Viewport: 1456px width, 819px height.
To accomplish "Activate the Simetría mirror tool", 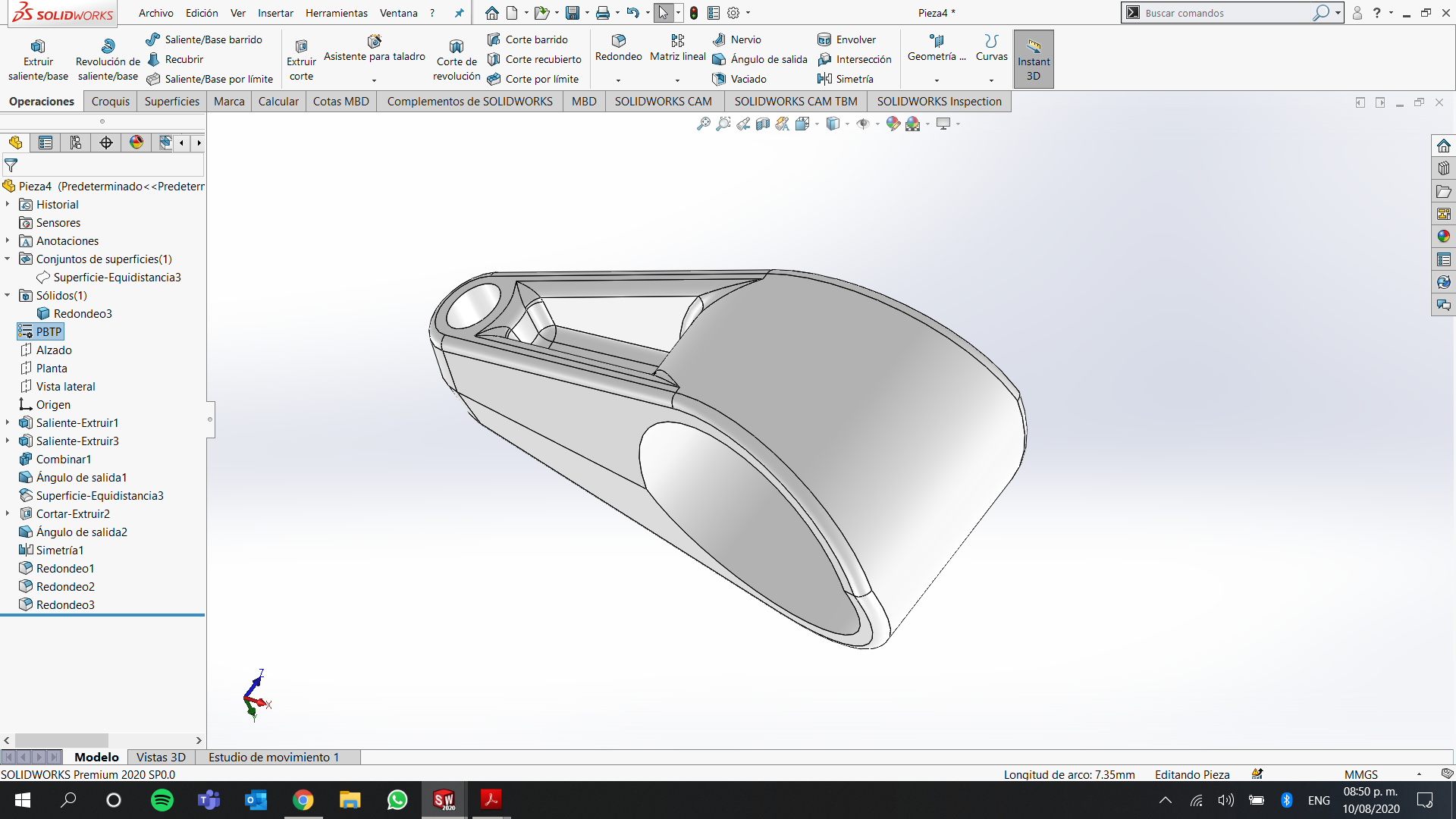I will [x=846, y=79].
